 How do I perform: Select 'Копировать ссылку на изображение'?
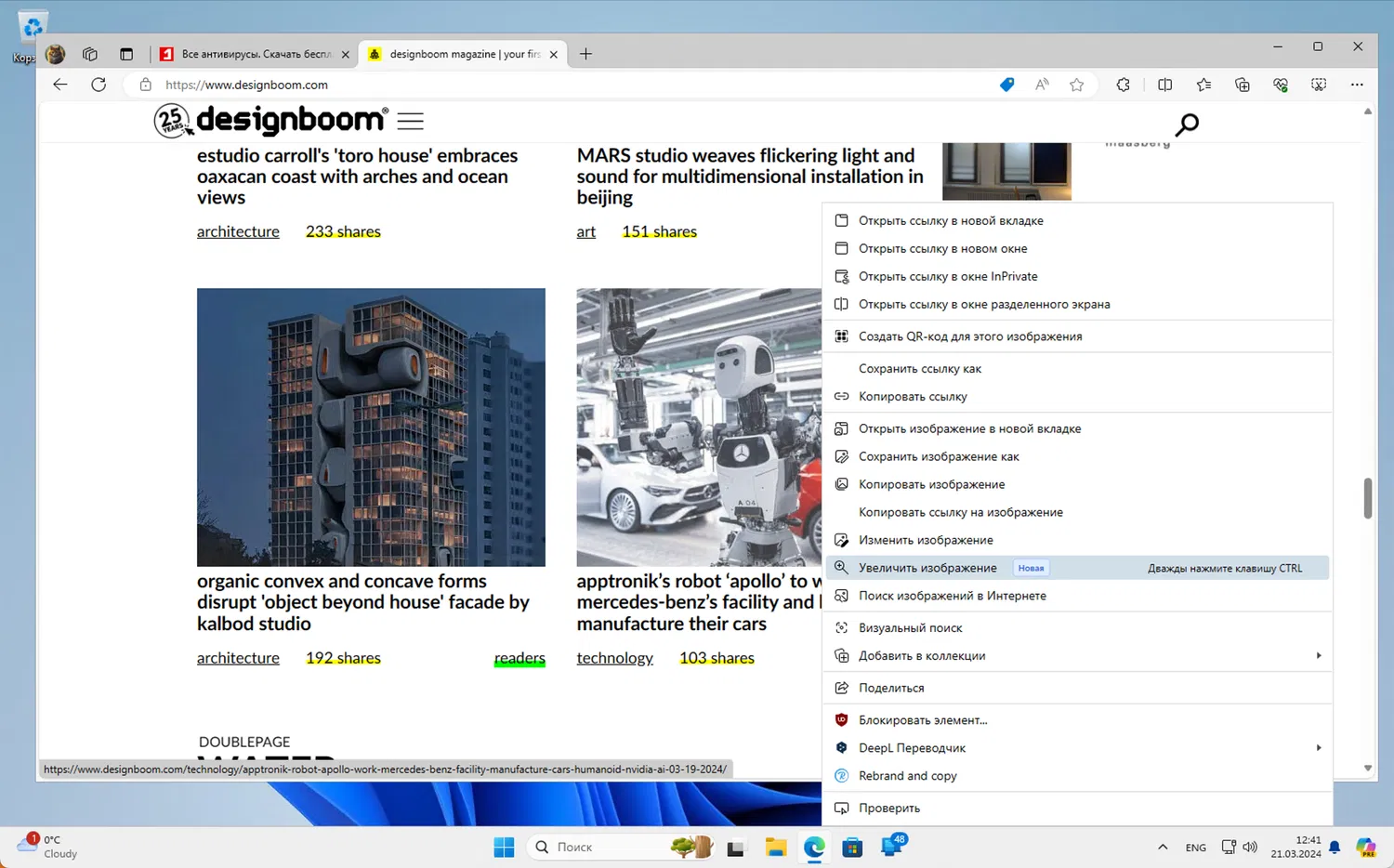(1078, 513)
